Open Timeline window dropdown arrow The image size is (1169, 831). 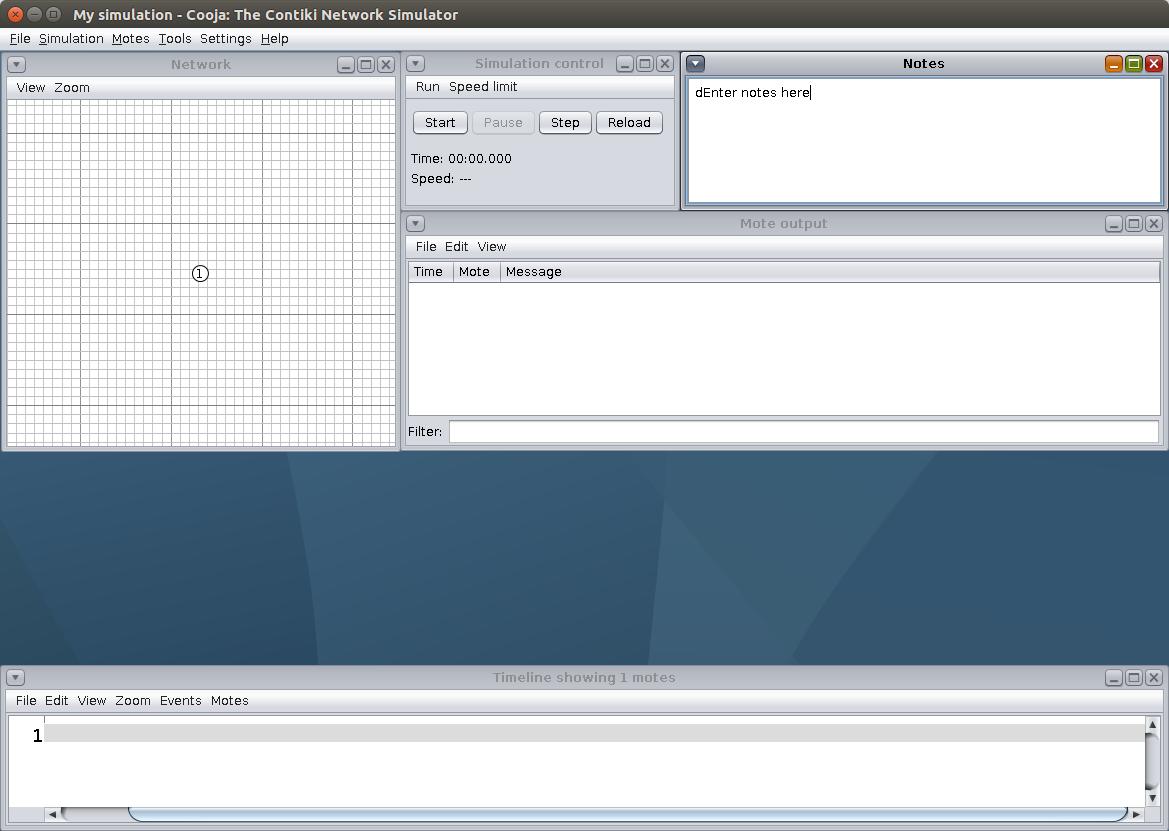click(16, 677)
